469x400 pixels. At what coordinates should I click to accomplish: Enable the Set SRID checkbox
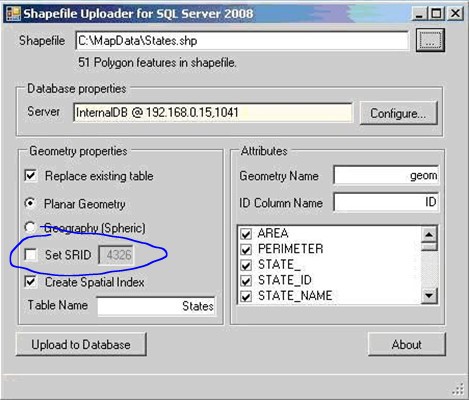click(x=31, y=255)
